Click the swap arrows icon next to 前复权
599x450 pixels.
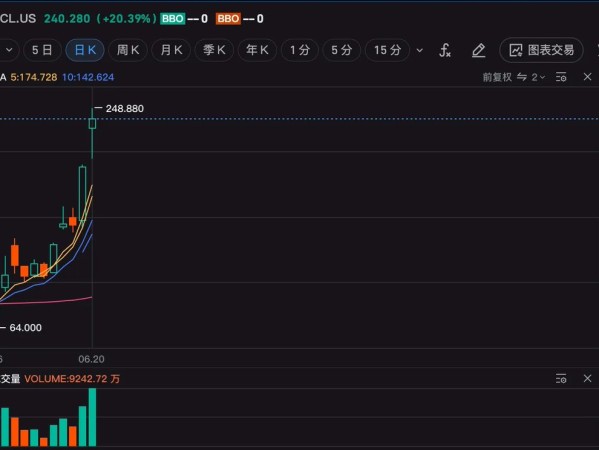(x=521, y=77)
